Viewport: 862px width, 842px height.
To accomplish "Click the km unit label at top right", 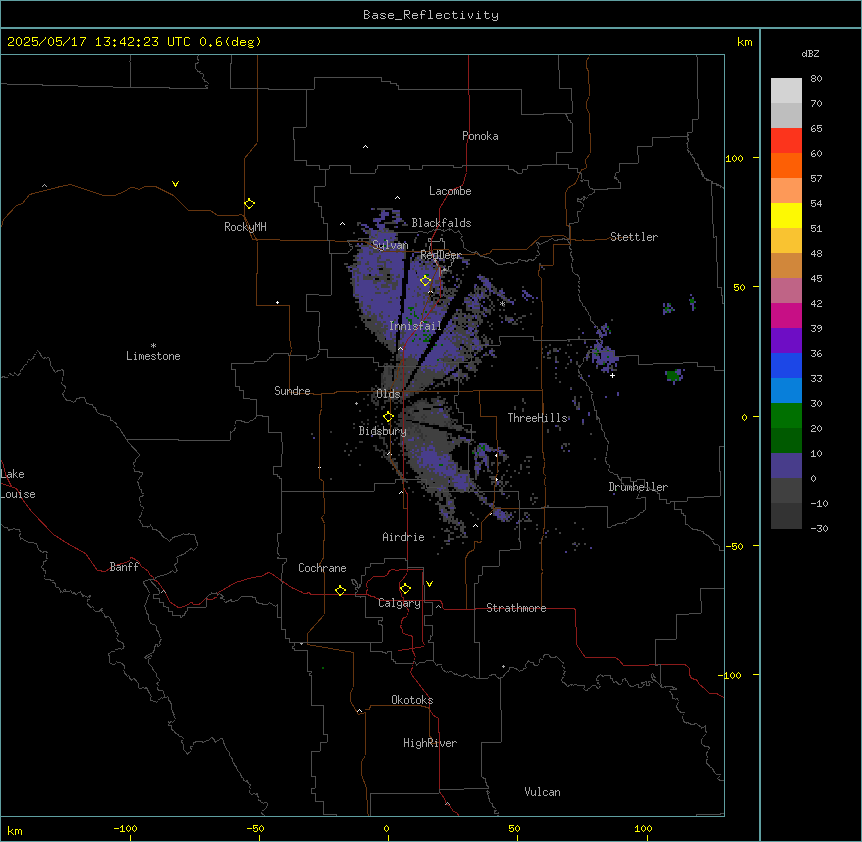I will coord(744,42).
